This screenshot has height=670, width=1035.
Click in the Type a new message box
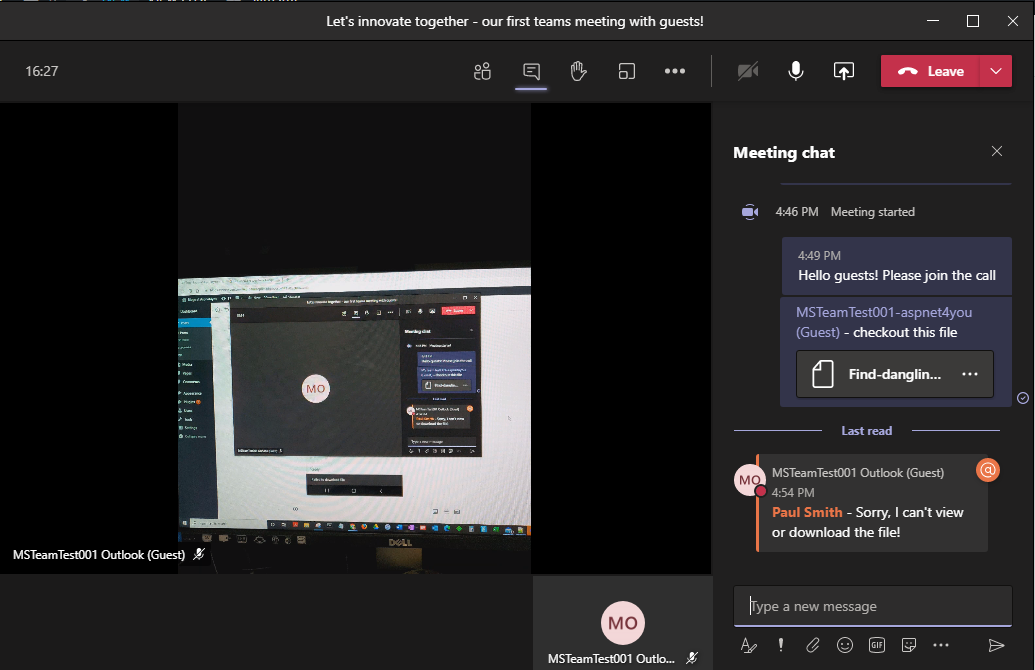873,606
